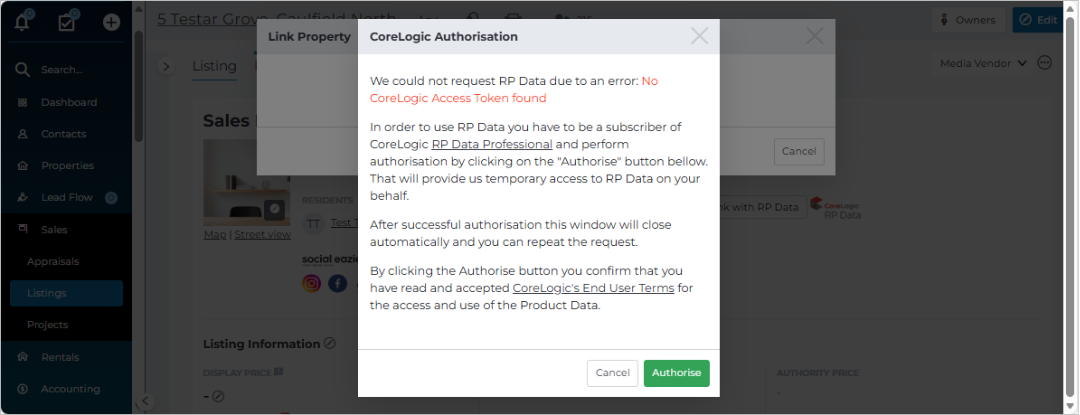The image size is (1080, 415).
Task: Click the Facebook social icon
Action: coord(338,284)
